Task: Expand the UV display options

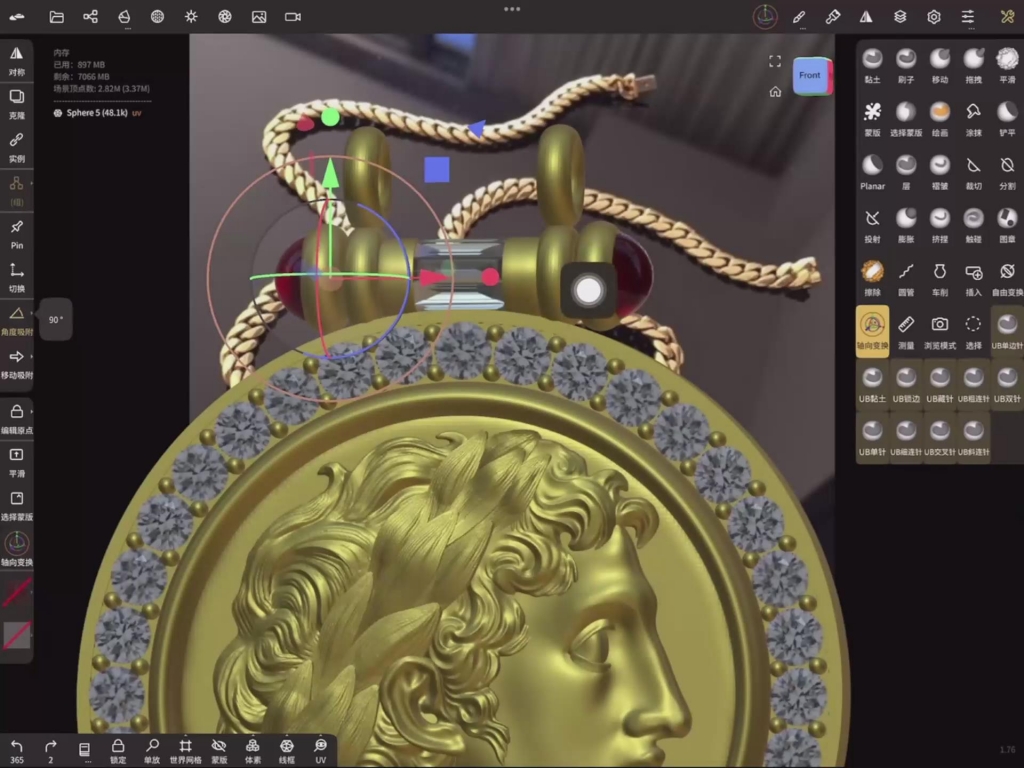Action: [320, 751]
